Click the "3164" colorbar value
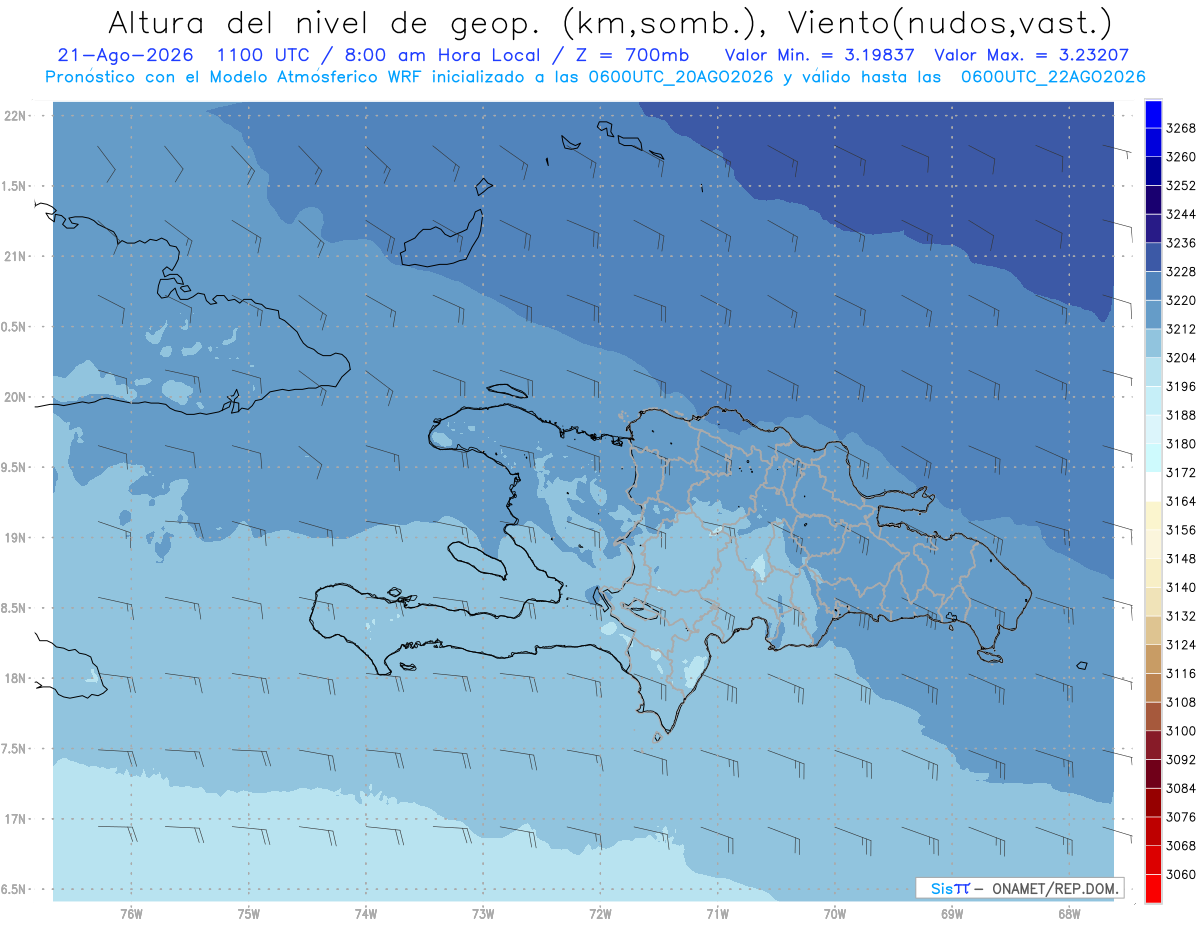This screenshot has width=1200, height=927. point(1181,501)
